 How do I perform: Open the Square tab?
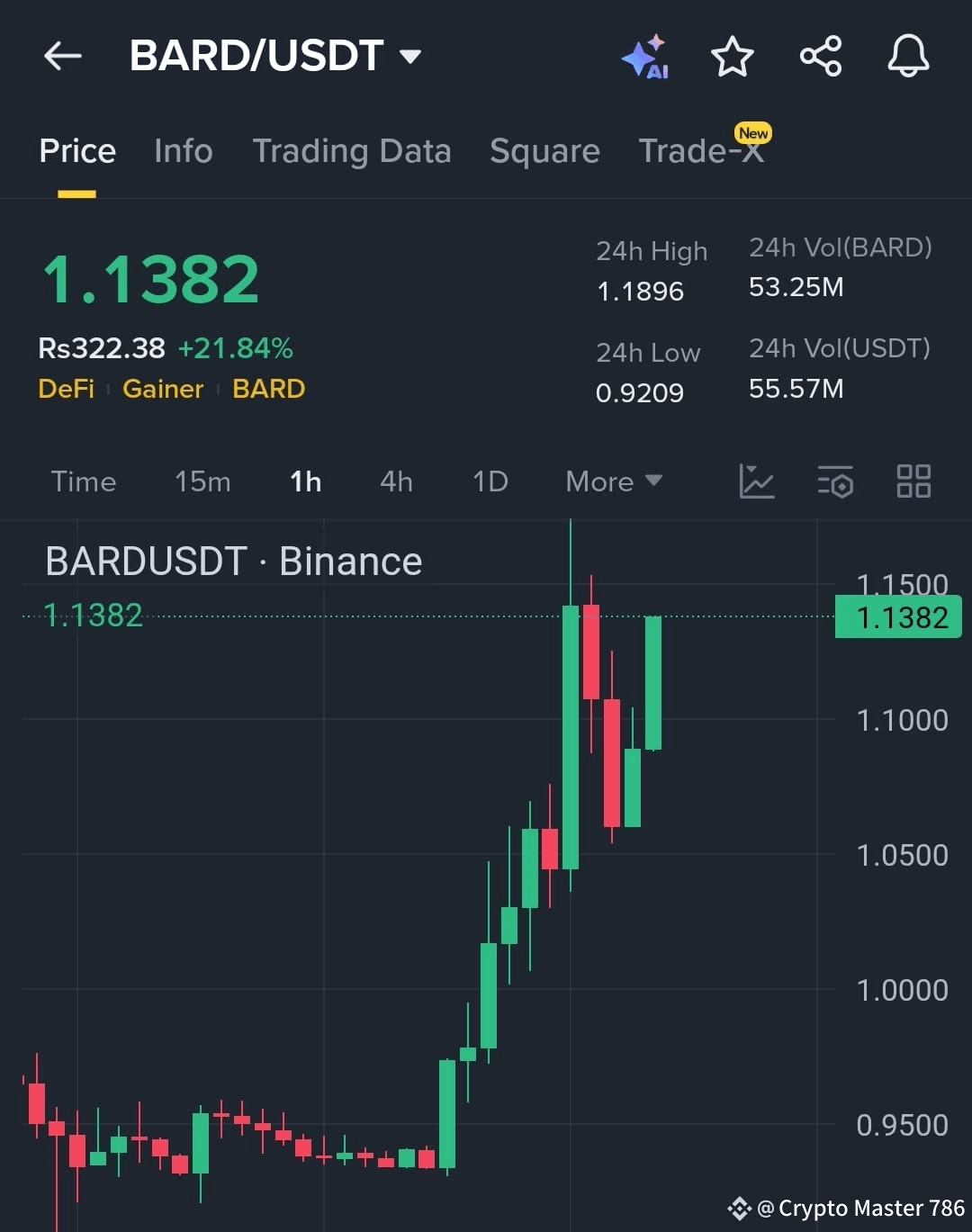(544, 150)
